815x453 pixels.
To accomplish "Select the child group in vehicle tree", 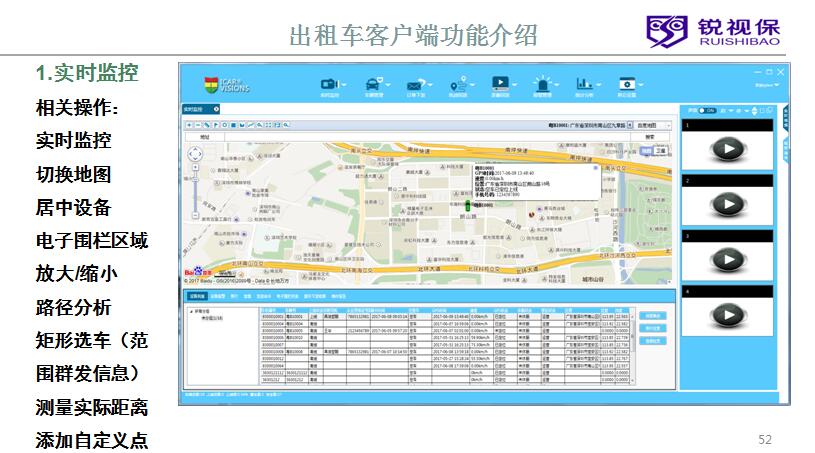I will pyautogui.click(x=212, y=318).
